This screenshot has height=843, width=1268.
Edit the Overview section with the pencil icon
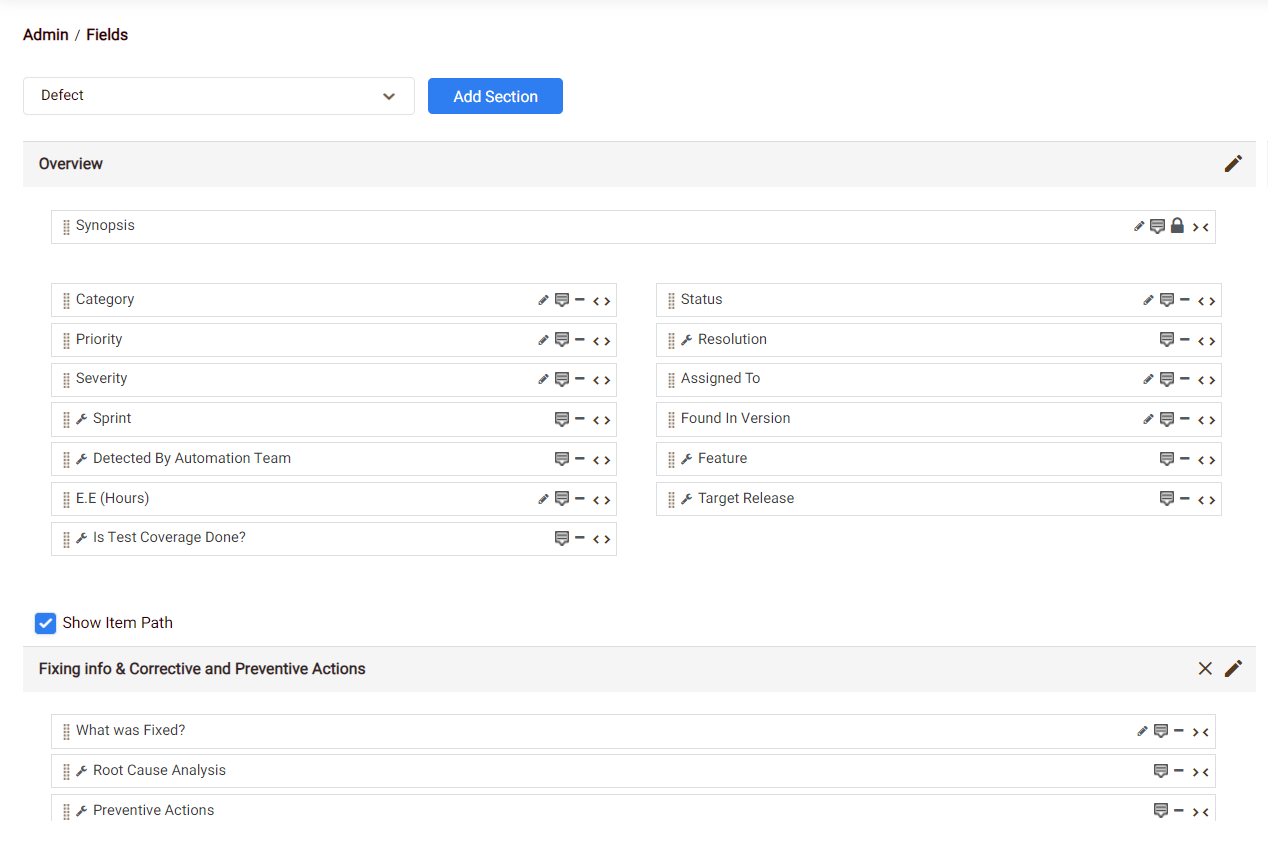(x=1233, y=164)
